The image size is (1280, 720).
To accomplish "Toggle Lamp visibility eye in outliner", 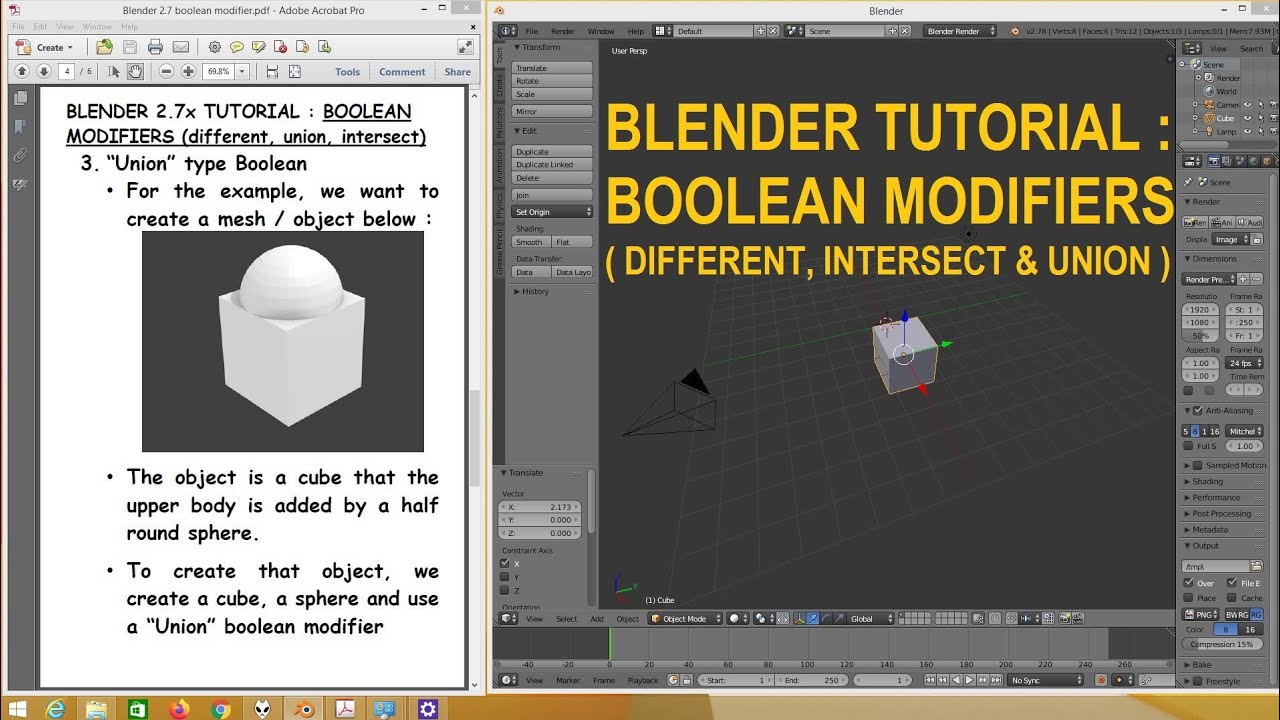I will coord(1247,131).
